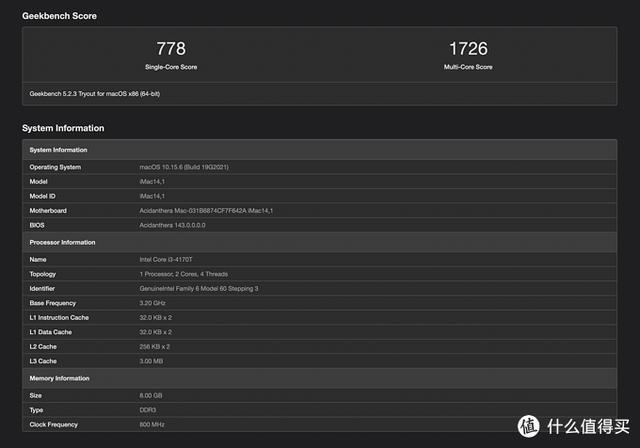
Task: Select the Multi-Core Score label
Action: tap(468, 67)
